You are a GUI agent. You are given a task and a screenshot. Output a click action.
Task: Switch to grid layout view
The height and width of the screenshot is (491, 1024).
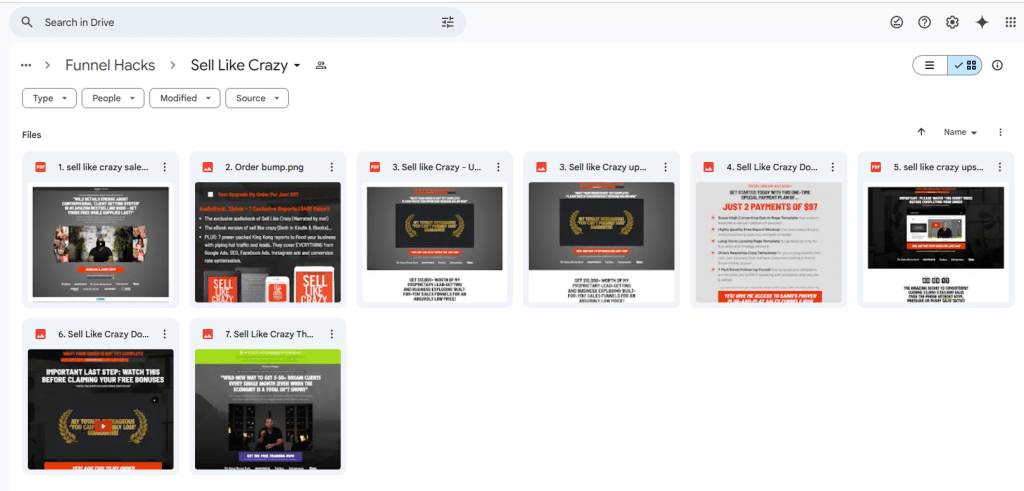[x=965, y=65]
